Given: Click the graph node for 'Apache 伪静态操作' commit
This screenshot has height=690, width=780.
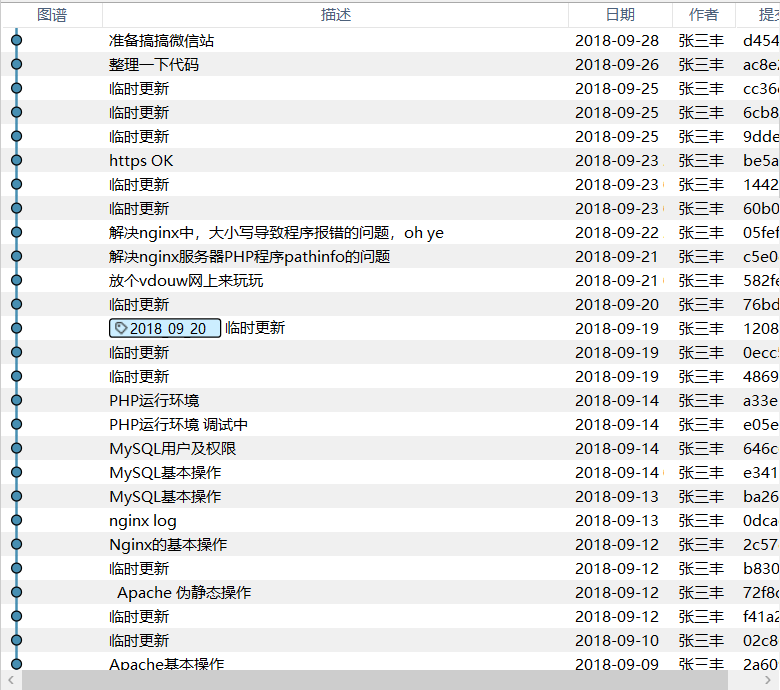Looking at the screenshot, I should tap(16, 593).
